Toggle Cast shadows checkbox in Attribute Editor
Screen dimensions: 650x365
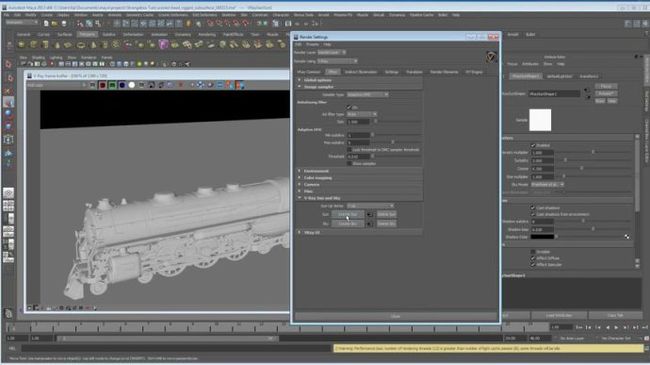pyautogui.click(x=533, y=208)
